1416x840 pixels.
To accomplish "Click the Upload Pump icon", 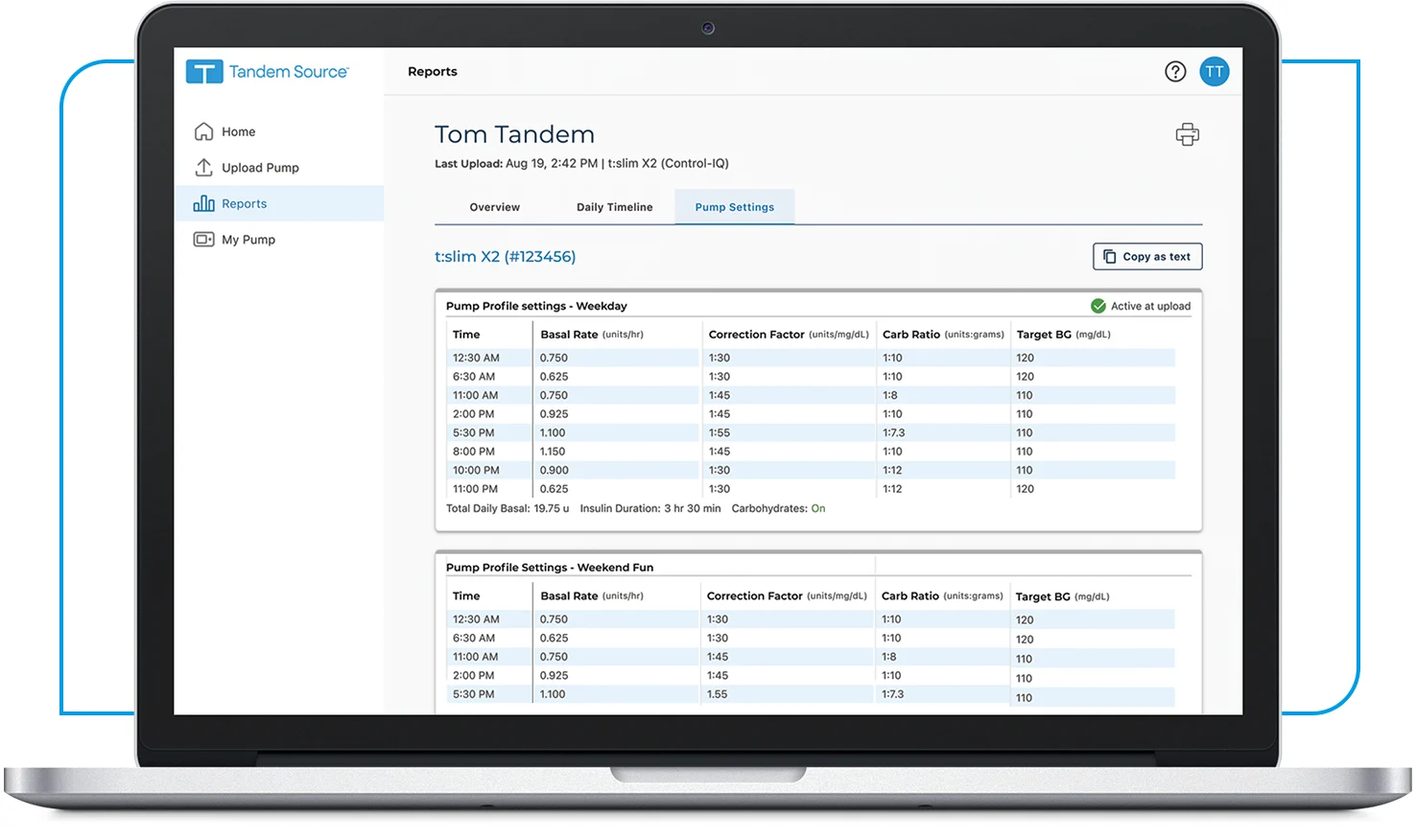I will point(203,167).
